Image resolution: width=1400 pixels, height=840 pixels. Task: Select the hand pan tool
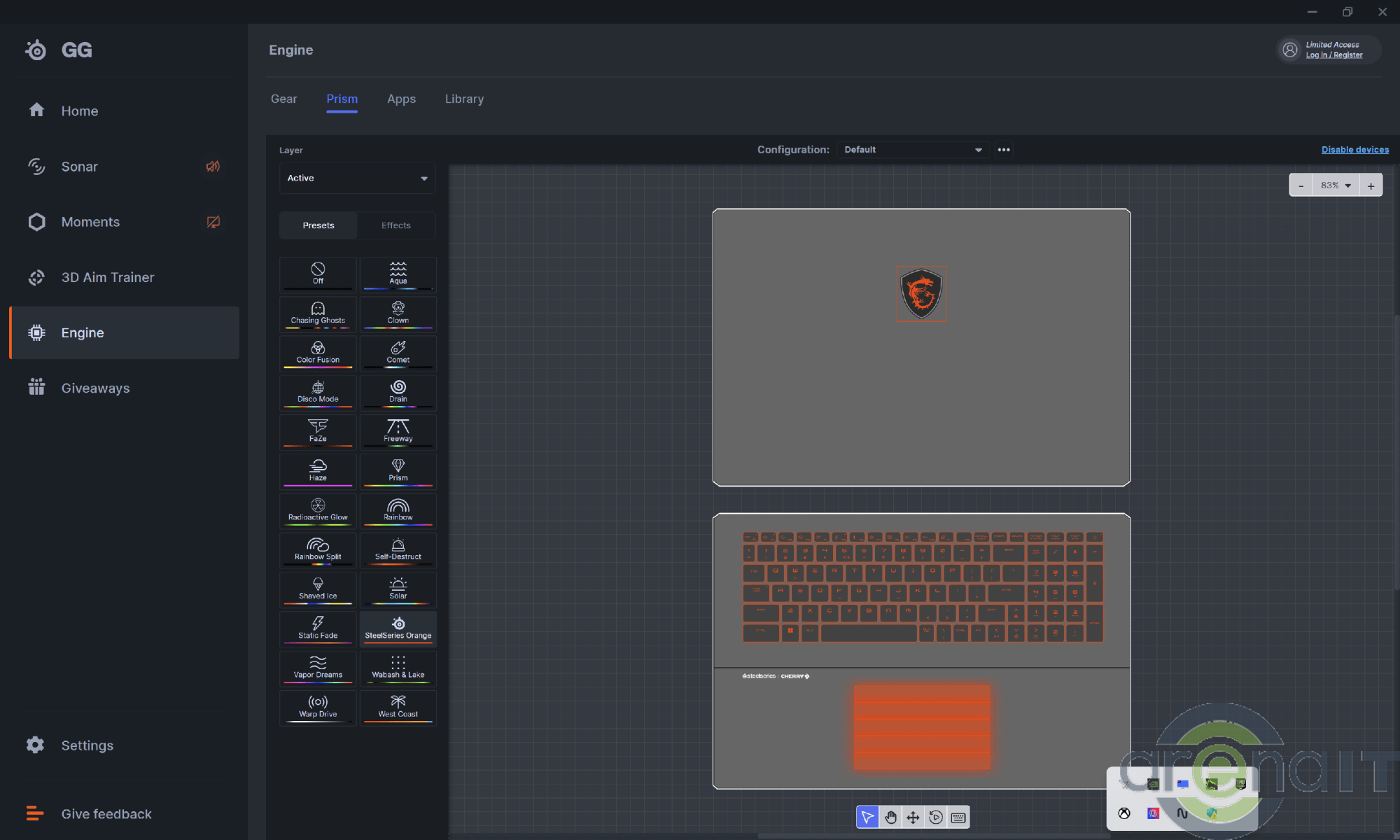click(x=890, y=817)
